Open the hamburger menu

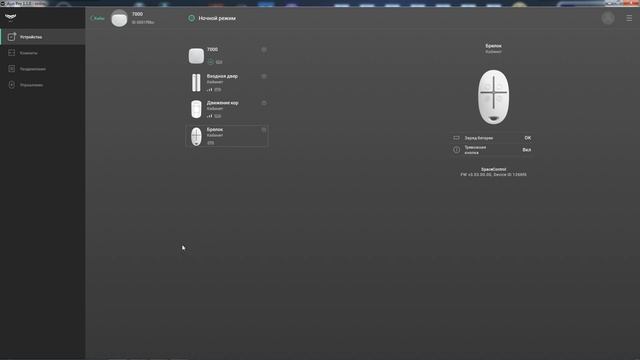point(629,18)
